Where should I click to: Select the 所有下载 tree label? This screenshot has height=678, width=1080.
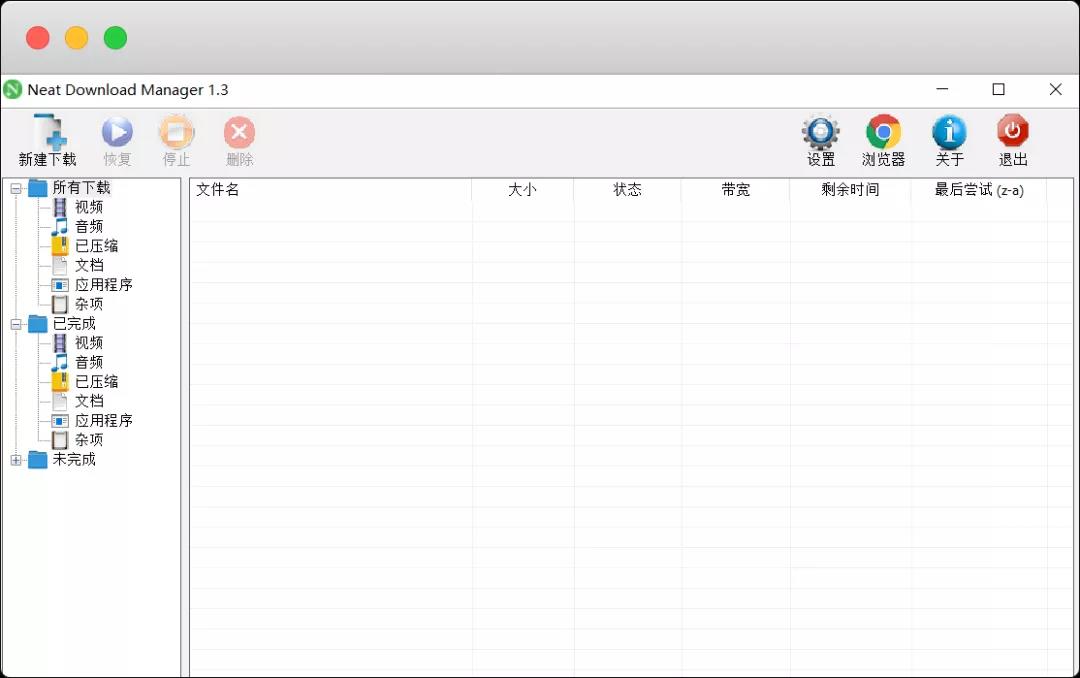pyautogui.click(x=81, y=187)
